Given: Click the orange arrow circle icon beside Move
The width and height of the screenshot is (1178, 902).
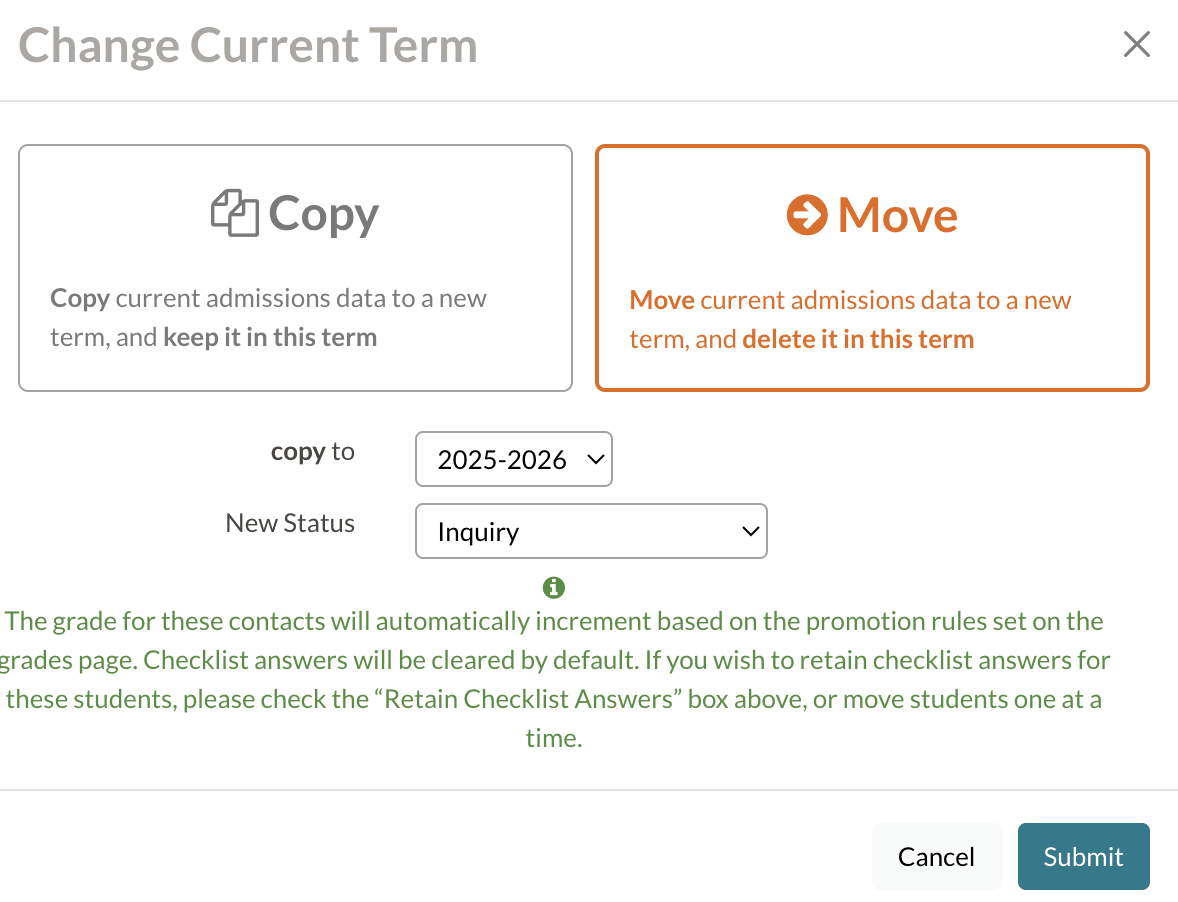Looking at the screenshot, I should click(807, 215).
